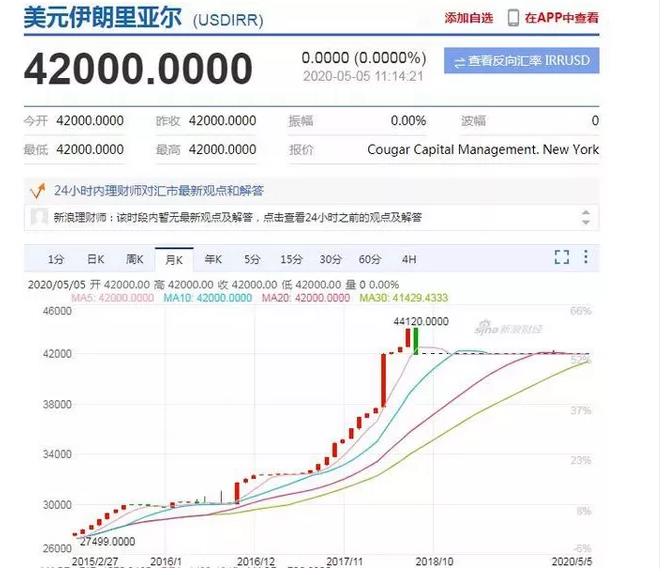Open the chart more-options dots menu
This screenshot has height=575, width=671.
point(585,257)
